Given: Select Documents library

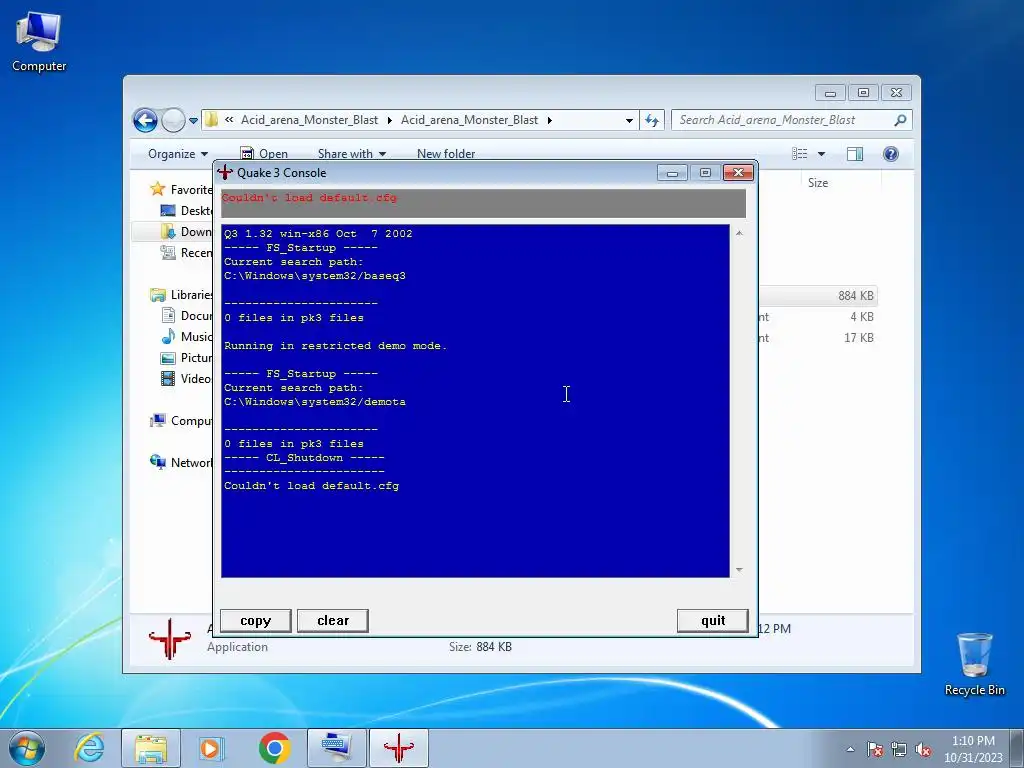Looking at the screenshot, I should point(186,315).
